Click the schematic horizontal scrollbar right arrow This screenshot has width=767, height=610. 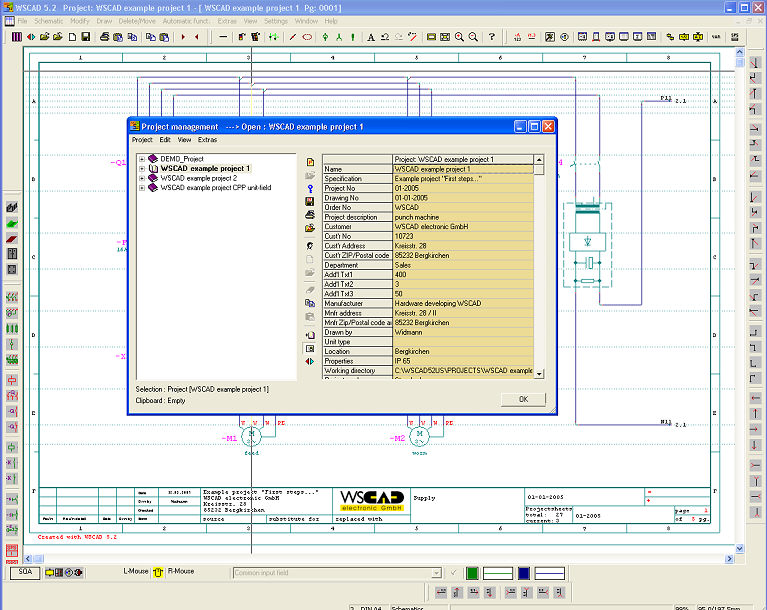click(729, 559)
